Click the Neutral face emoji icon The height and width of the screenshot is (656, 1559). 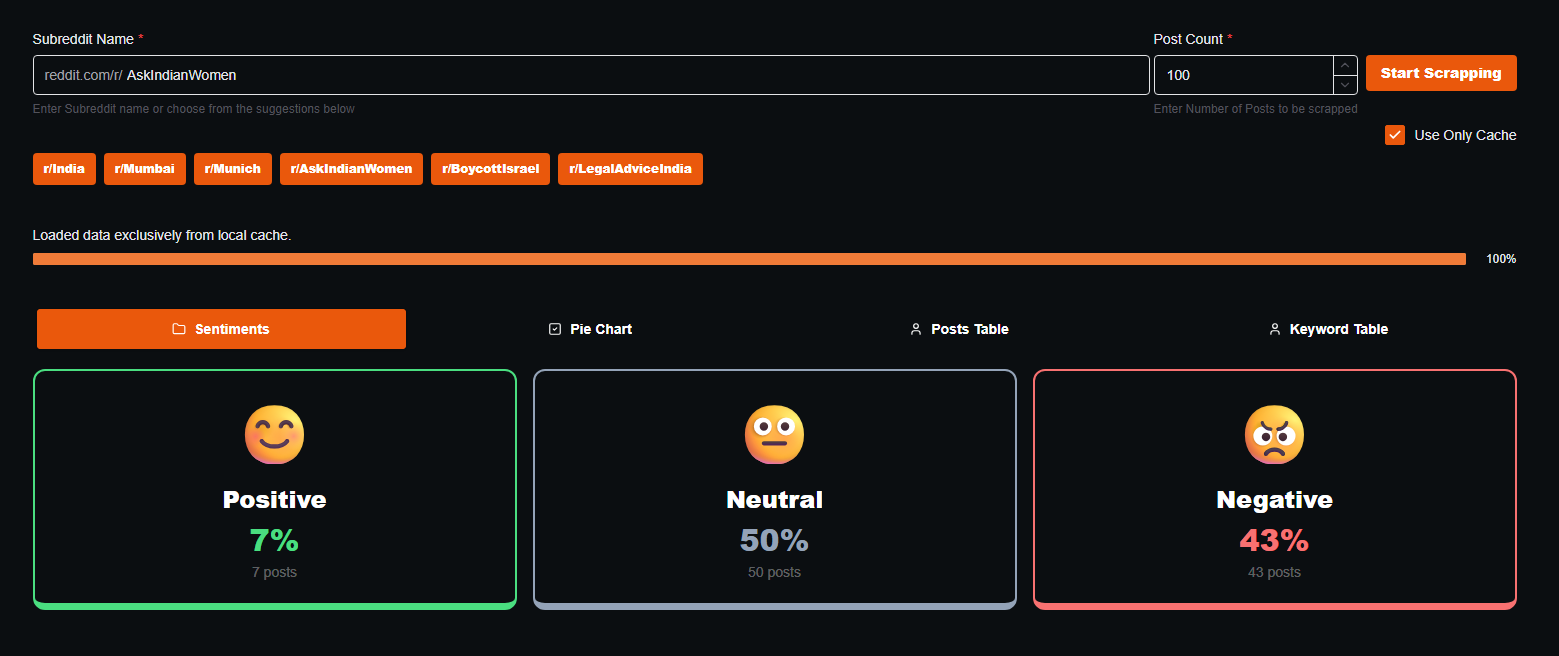click(774, 435)
